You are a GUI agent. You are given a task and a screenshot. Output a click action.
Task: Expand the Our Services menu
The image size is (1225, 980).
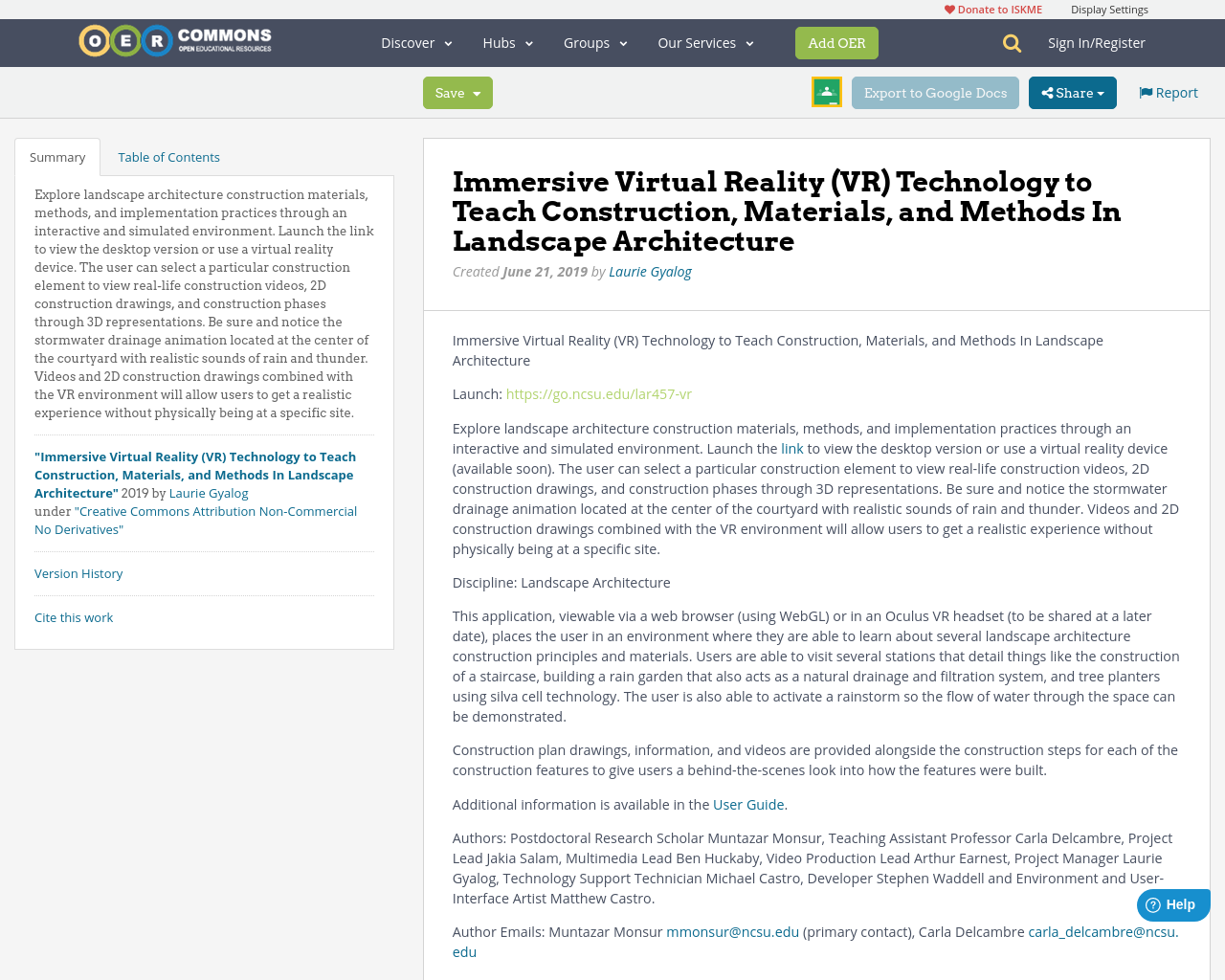tap(705, 43)
